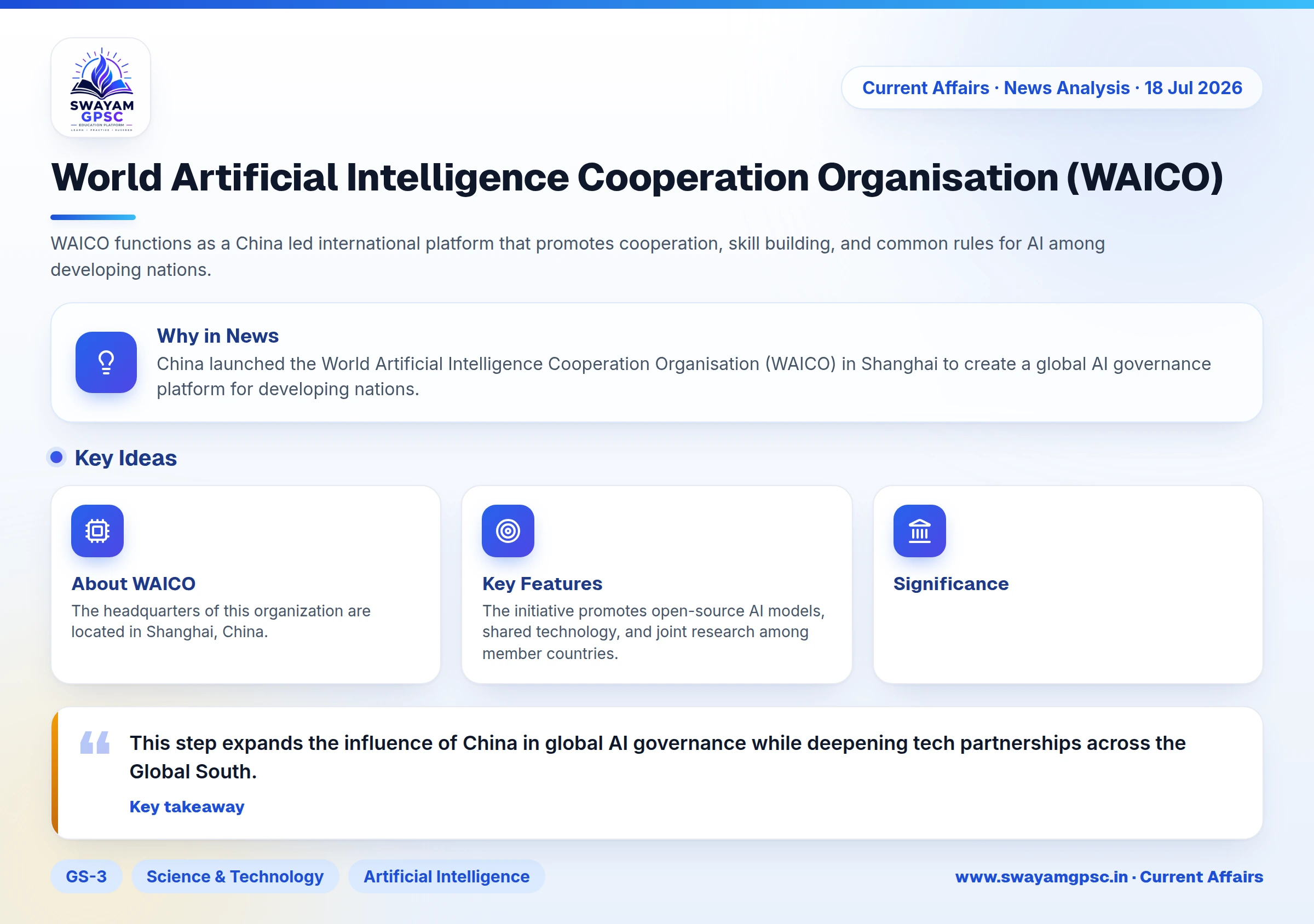The image size is (1314, 924).
Task: Click the About WAICO card heading
Action: pos(134,584)
